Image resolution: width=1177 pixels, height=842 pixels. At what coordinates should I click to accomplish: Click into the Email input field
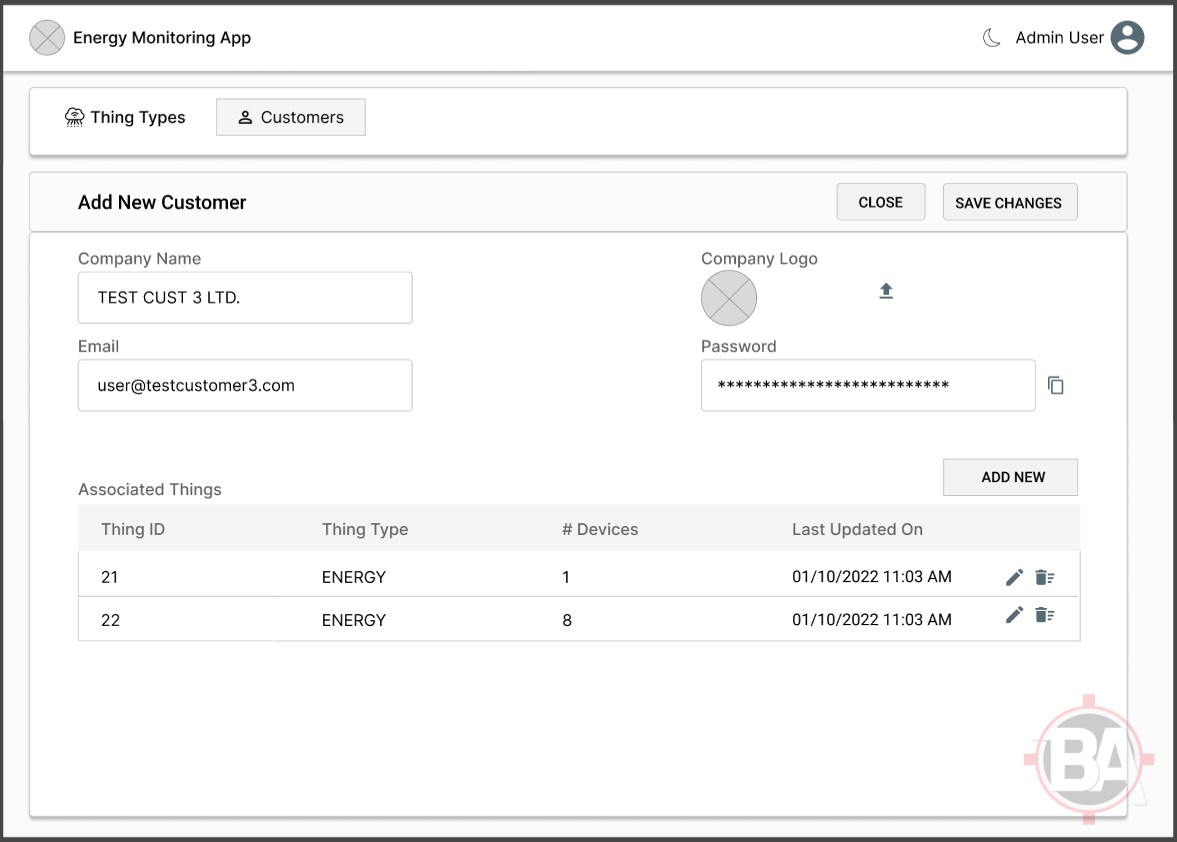coord(245,385)
